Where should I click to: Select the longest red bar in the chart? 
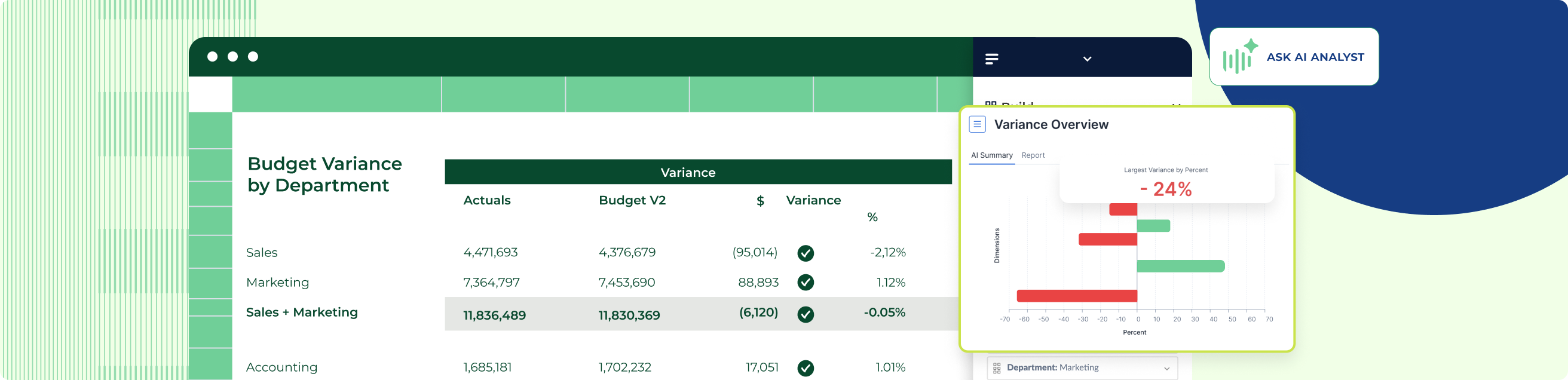pyautogui.click(x=1076, y=296)
